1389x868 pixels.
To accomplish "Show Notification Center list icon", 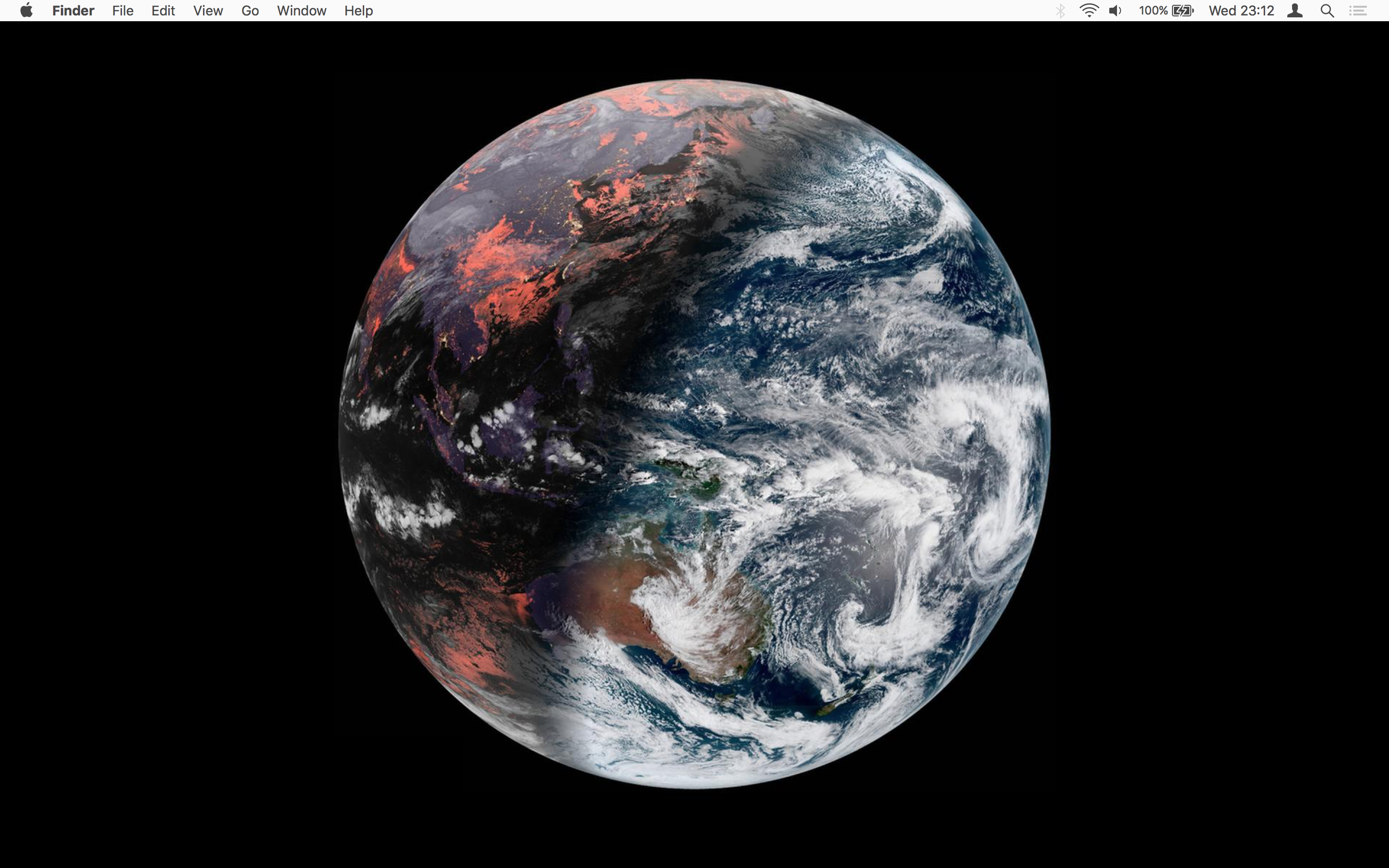I will (1358, 10).
